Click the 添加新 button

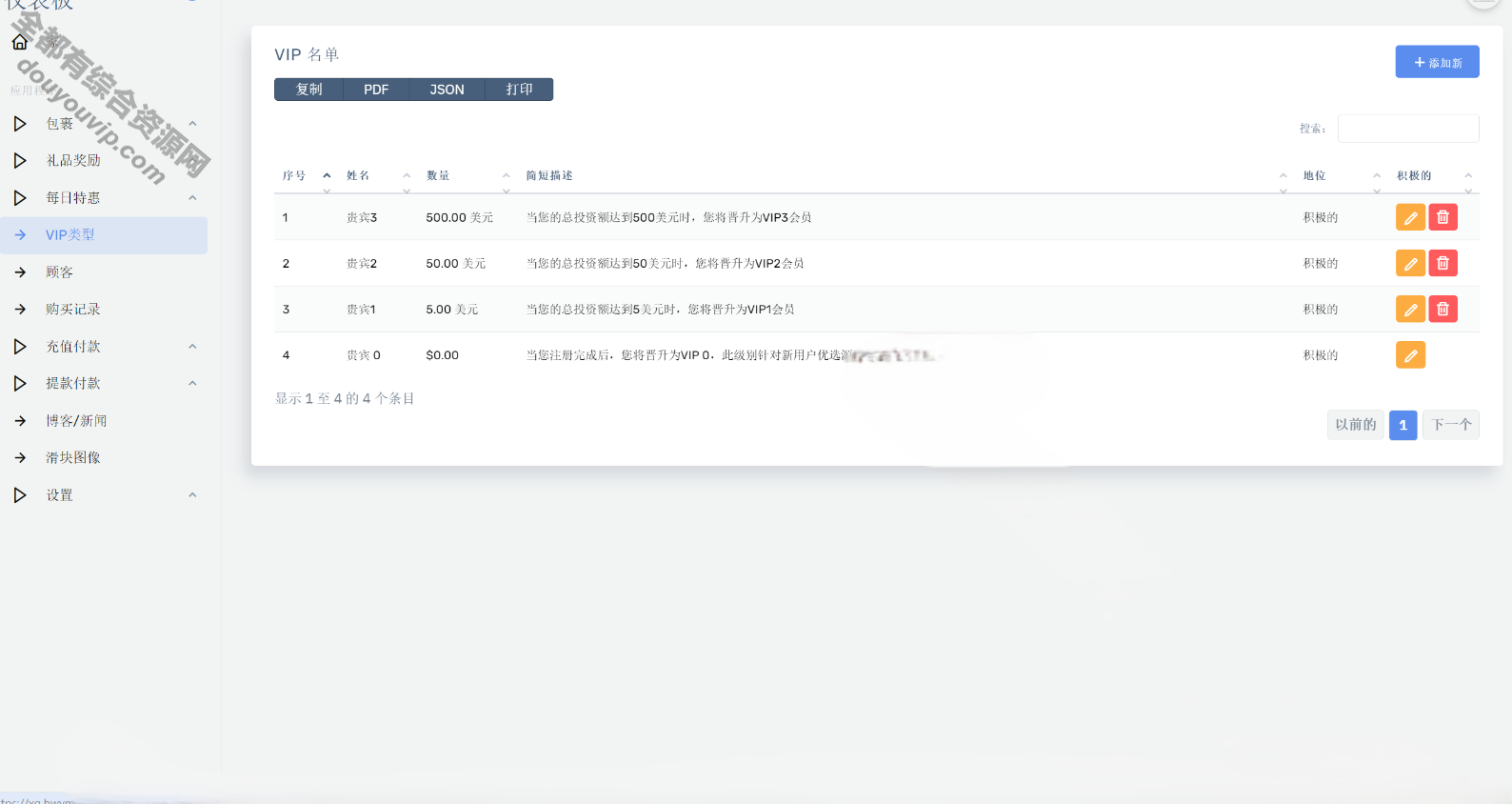pos(1437,62)
